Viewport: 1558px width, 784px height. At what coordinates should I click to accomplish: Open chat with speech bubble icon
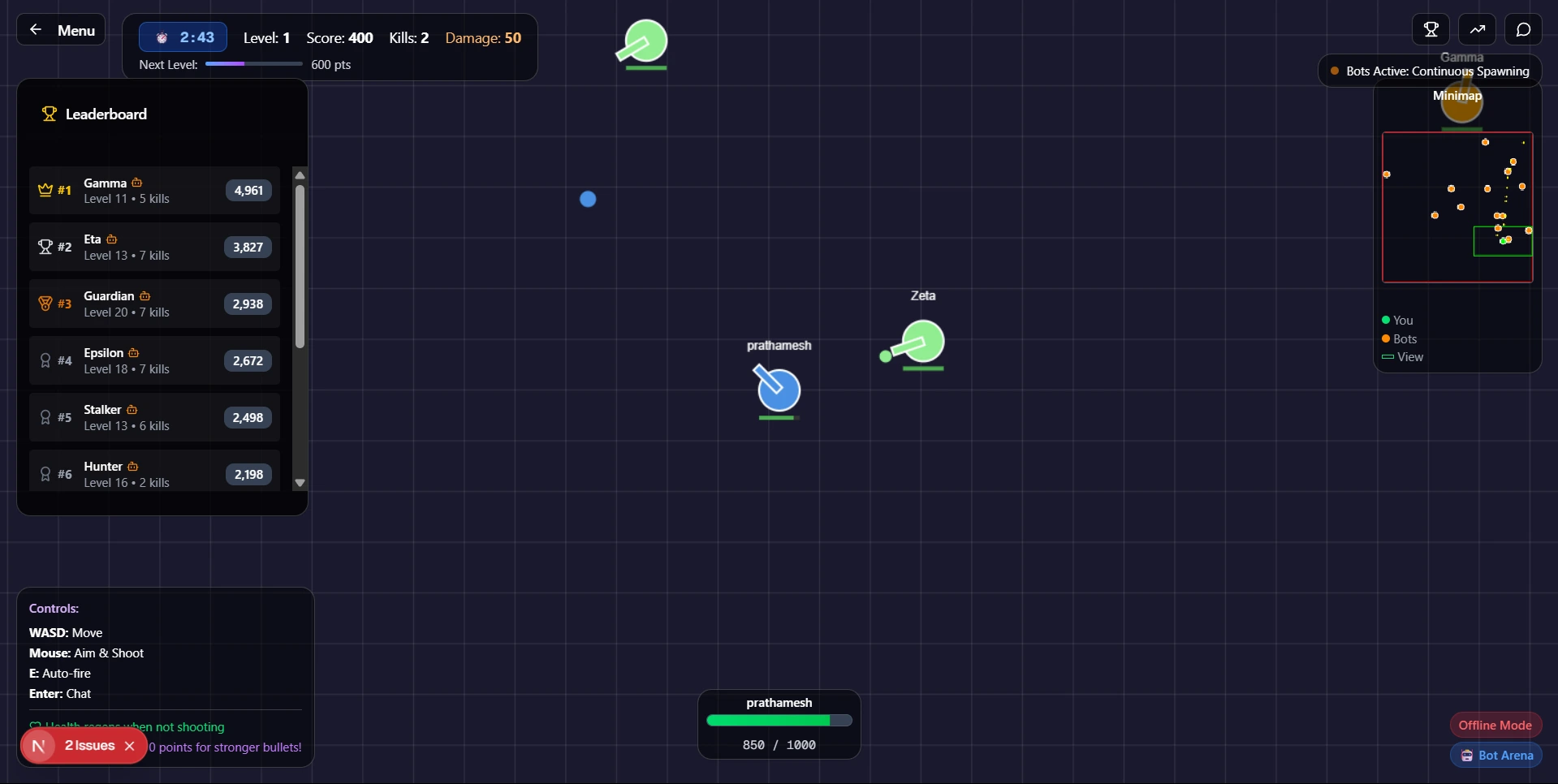coord(1523,30)
